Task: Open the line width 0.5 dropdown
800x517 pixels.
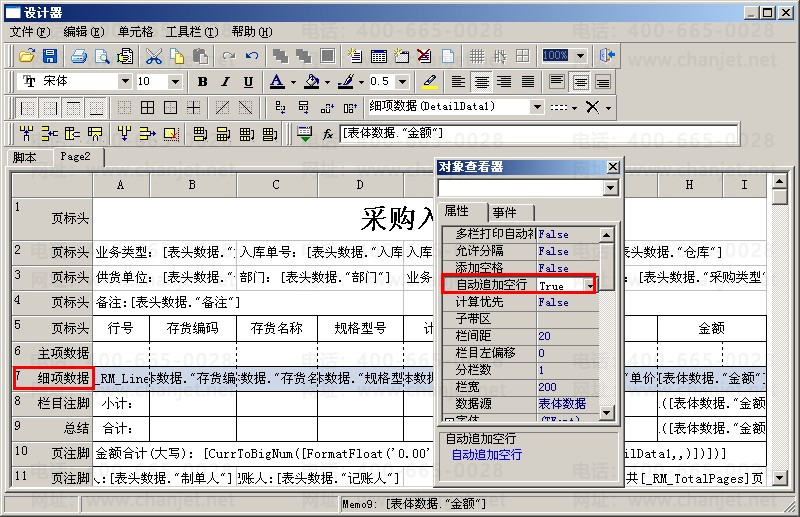Action: [x=403, y=81]
